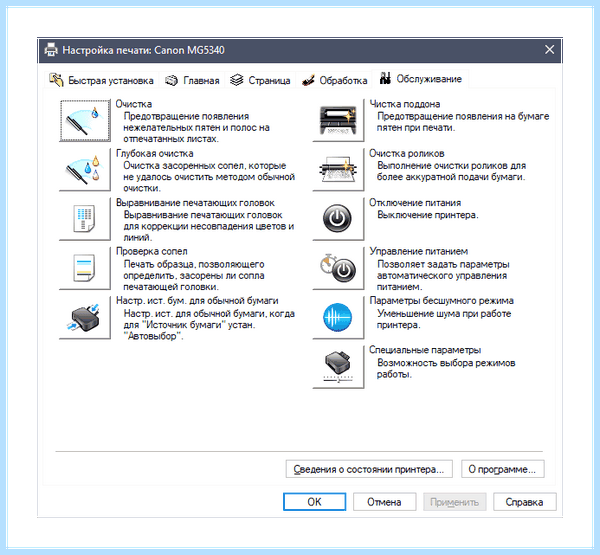
Task: Click Проверка сопел heading text
Action: click(152, 251)
